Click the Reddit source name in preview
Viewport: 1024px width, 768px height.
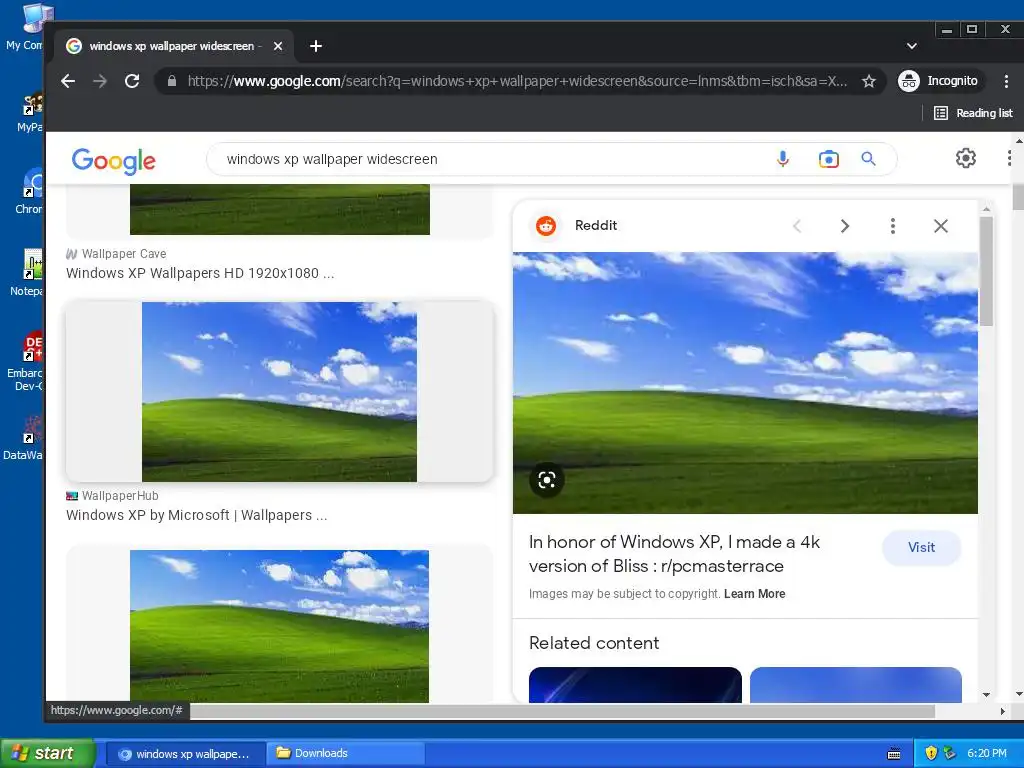click(x=596, y=225)
